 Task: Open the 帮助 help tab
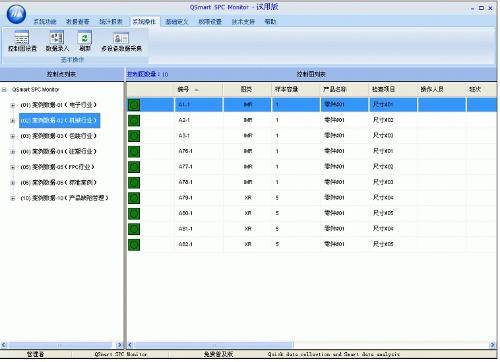(270, 22)
